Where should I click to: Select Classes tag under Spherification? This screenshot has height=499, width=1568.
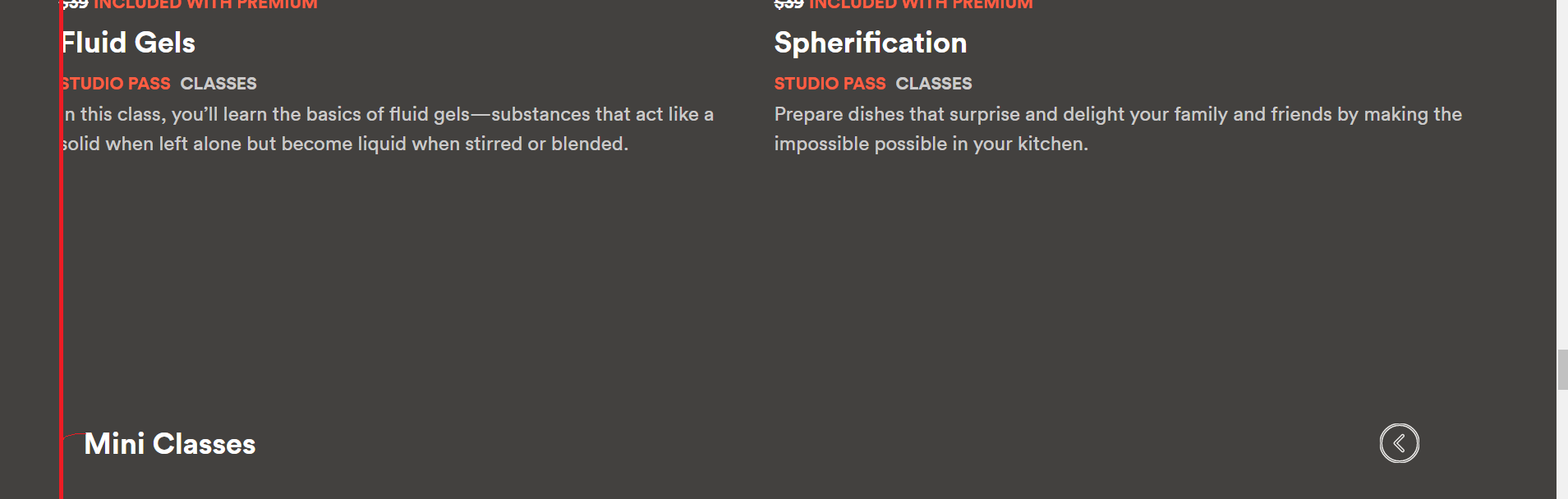coord(933,84)
